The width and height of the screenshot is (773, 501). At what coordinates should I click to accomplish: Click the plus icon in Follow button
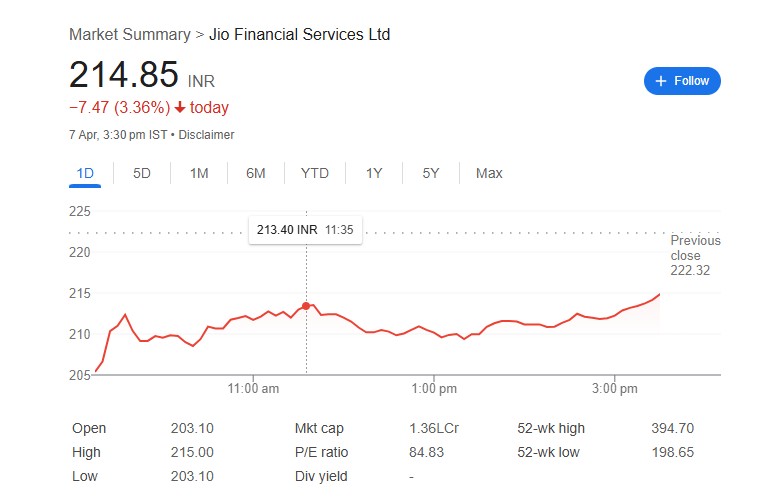[660, 81]
